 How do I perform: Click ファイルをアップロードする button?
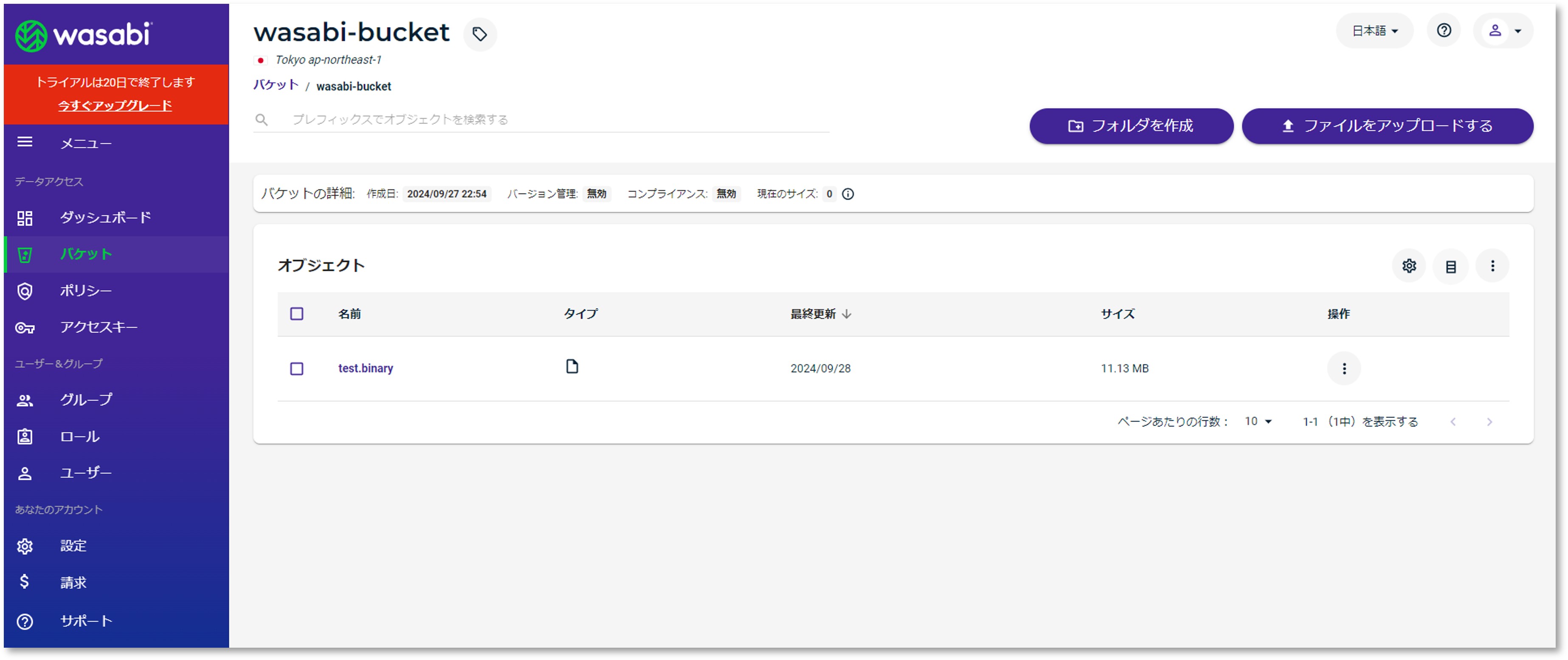1387,126
